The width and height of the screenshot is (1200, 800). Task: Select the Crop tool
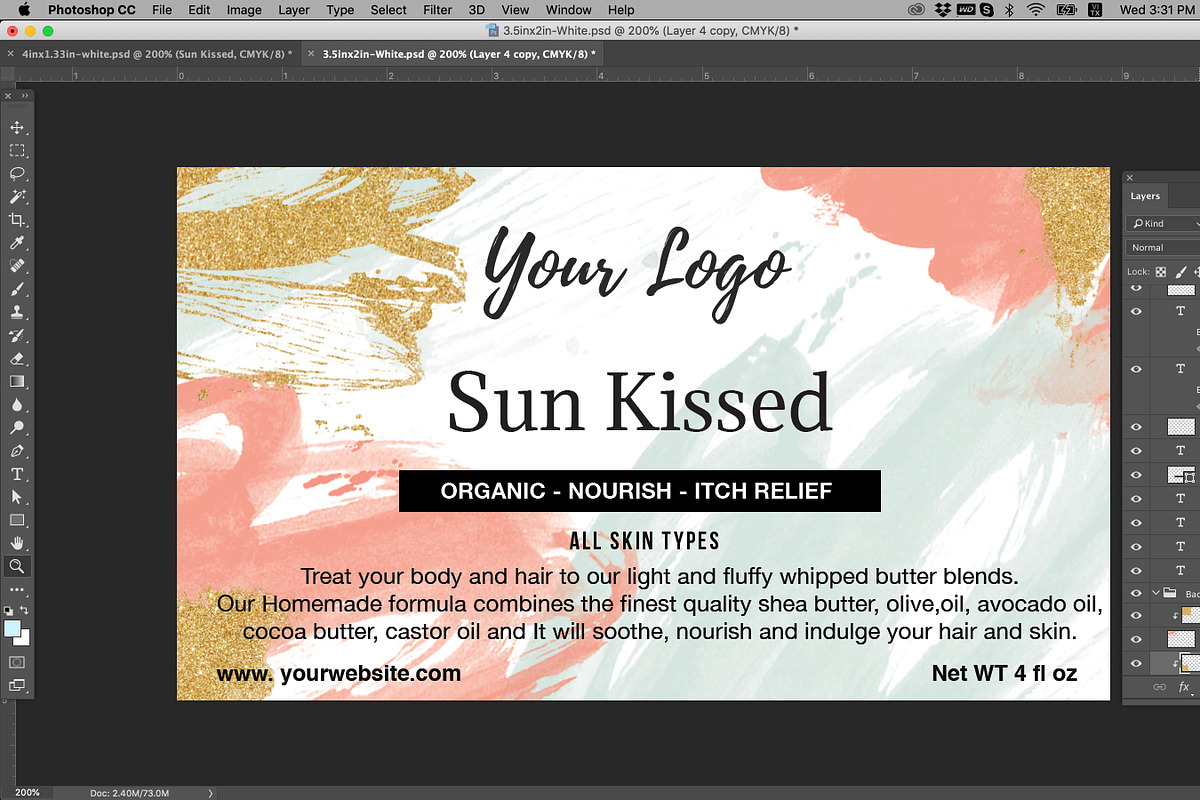[x=17, y=220]
